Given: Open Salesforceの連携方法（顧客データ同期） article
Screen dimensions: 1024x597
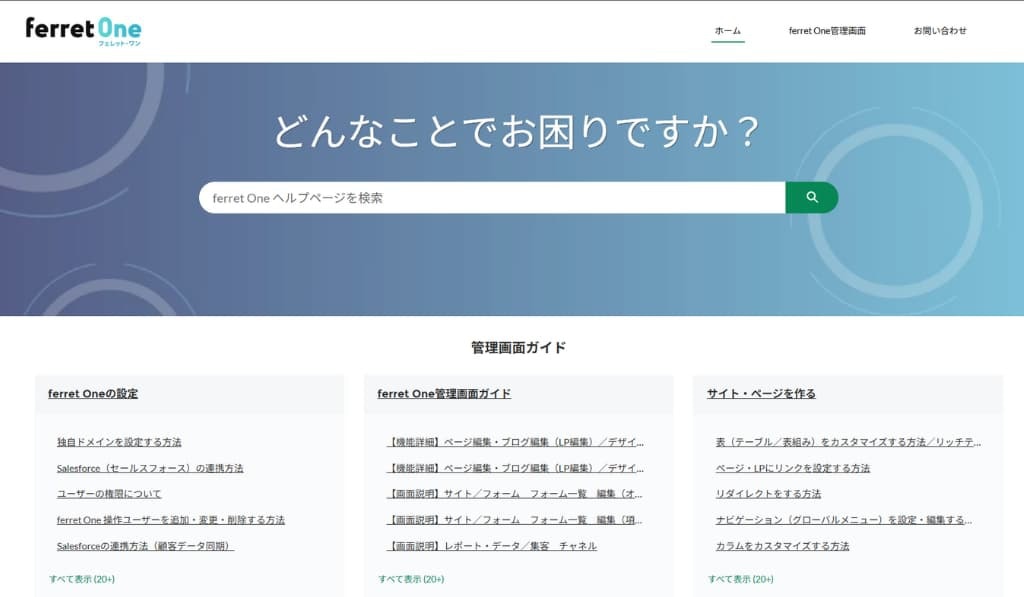Looking at the screenshot, I should 145,546.
